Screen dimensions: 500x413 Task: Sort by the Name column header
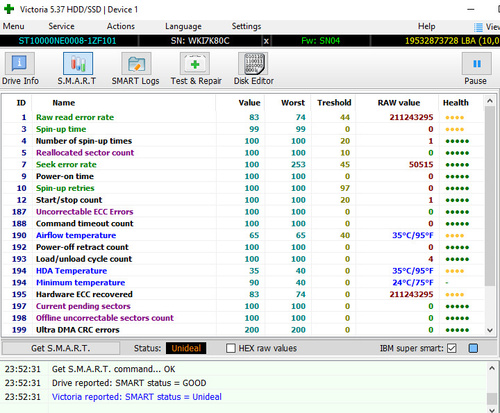pos(63,103)
